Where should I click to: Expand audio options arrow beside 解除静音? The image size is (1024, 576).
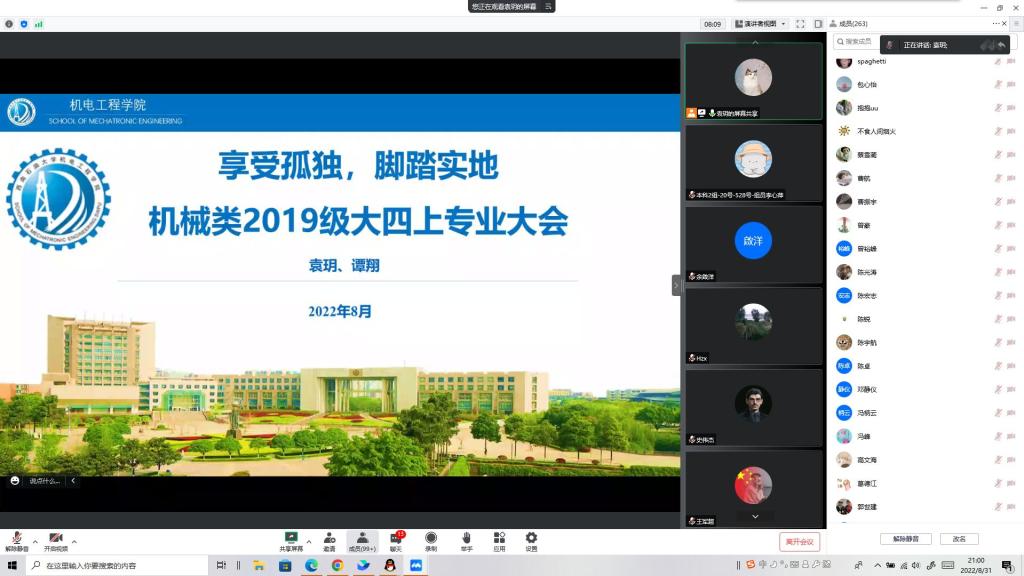pos(36,541)
